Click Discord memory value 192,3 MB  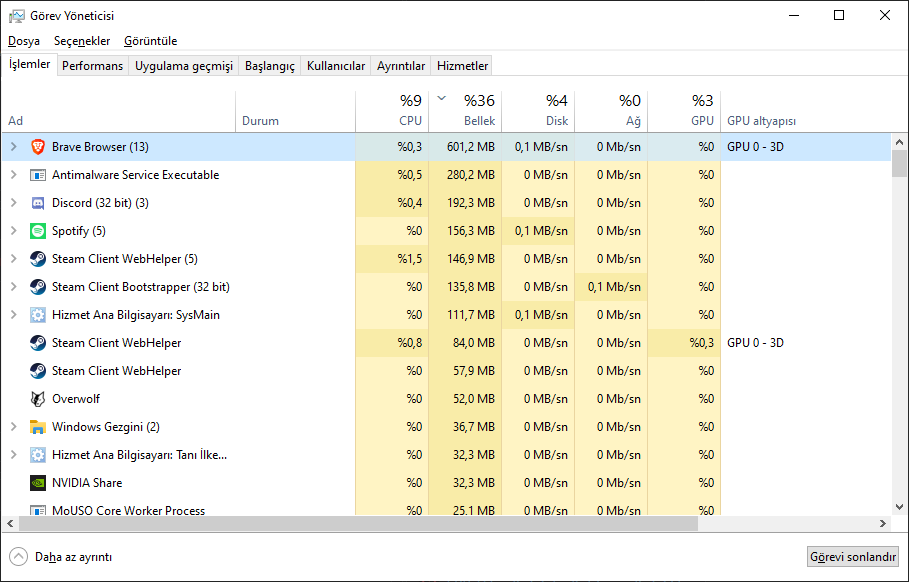(x=471, y=203)
